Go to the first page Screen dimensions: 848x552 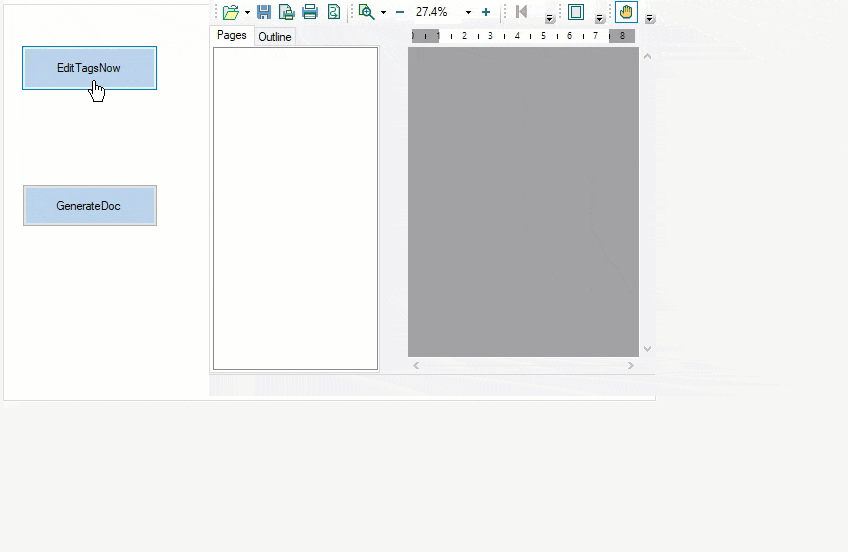click(x=521, y=12)
